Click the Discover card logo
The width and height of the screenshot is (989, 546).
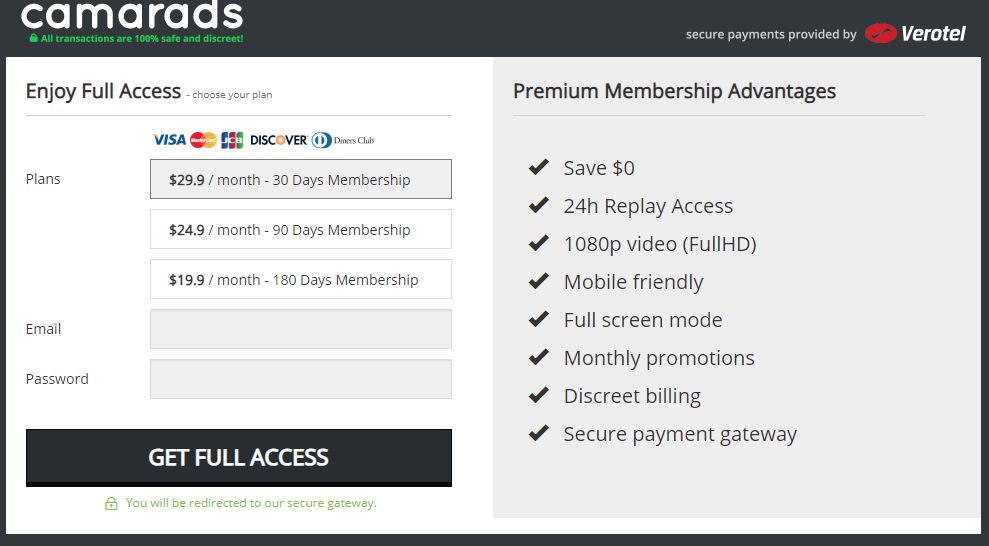coord(278,140)
